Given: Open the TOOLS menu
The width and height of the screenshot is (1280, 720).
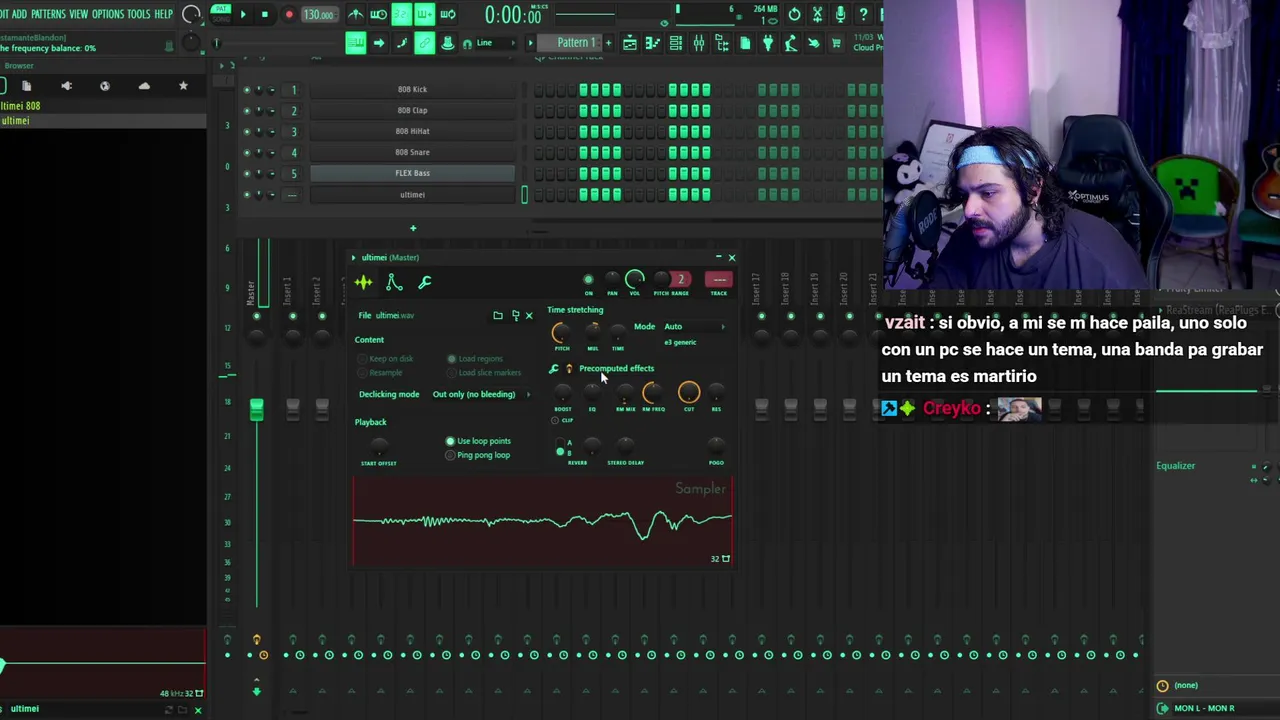Looking at the screenshot, I should tap(139, 14).
